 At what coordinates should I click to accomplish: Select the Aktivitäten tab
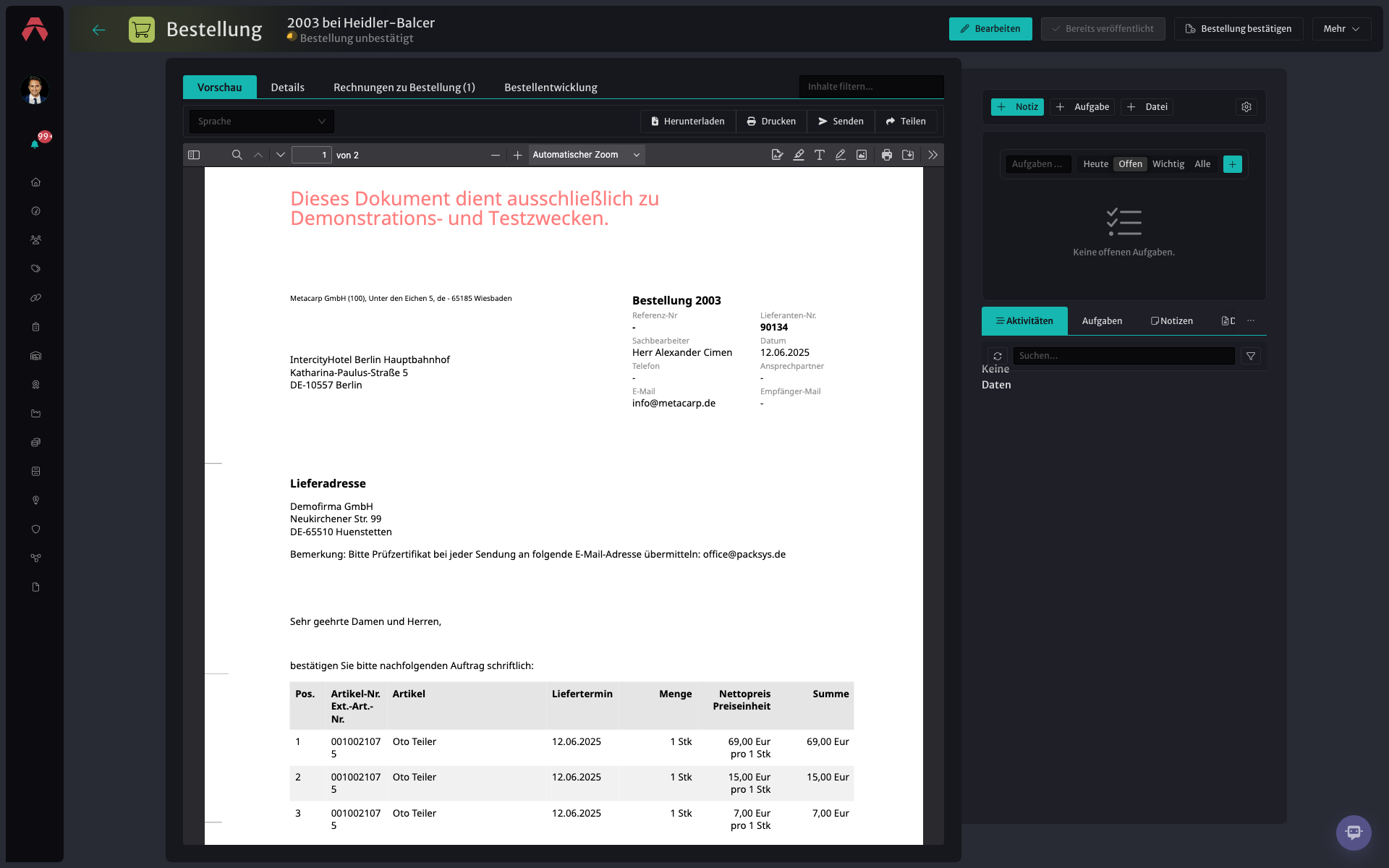coord(1024,320)
